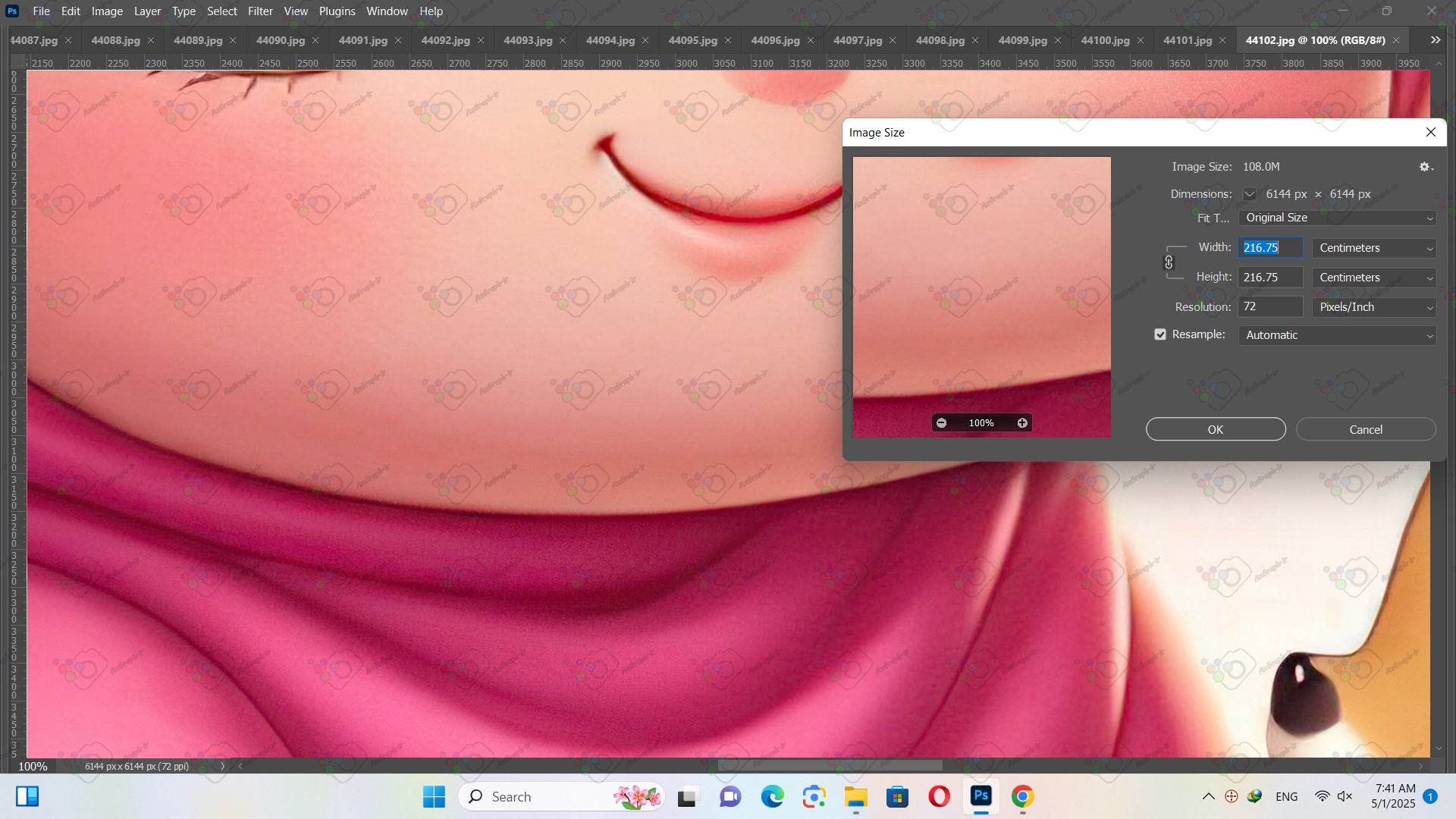The width and height of the screenshot is (1456, 819).
Task: Open the Filter menu
Action: (260, 11)
